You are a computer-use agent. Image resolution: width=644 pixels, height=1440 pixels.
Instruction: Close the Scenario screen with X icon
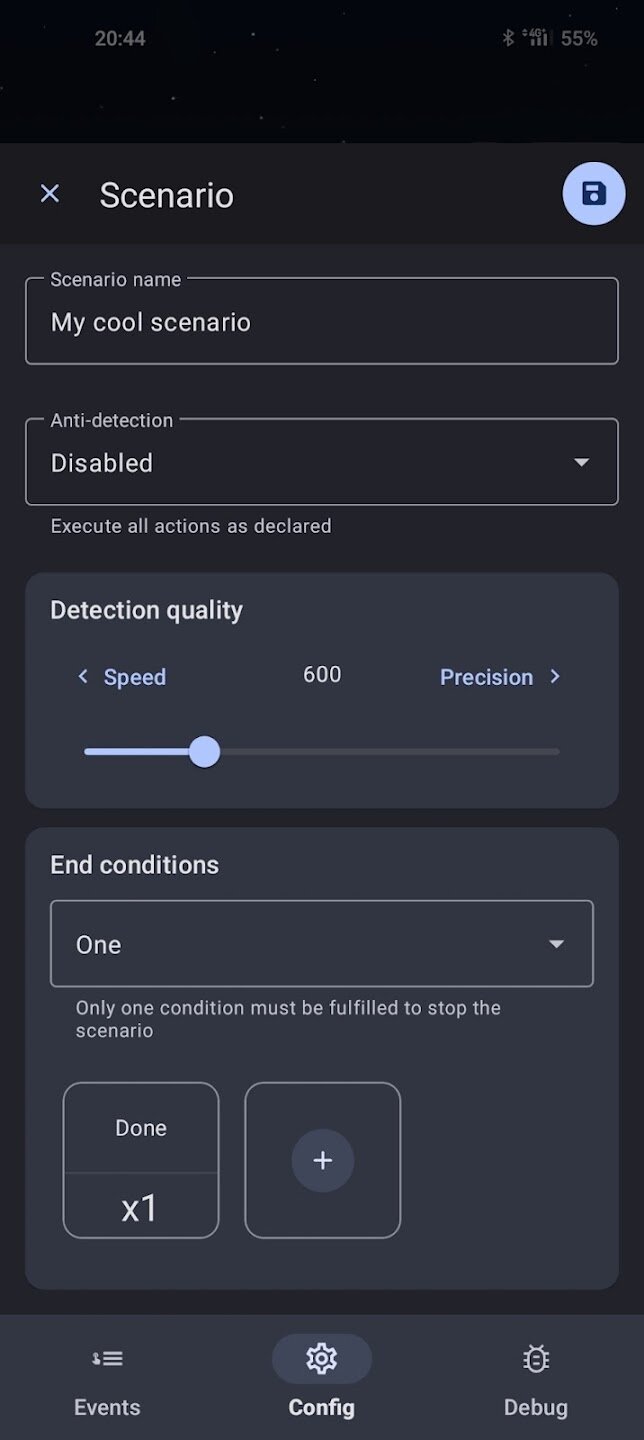(50, 194)
